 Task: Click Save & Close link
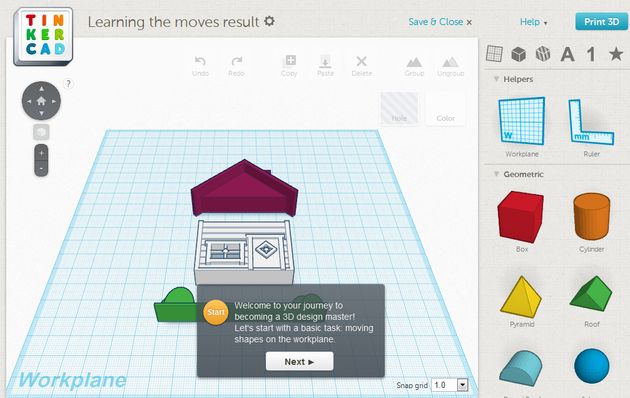[440, 22]
